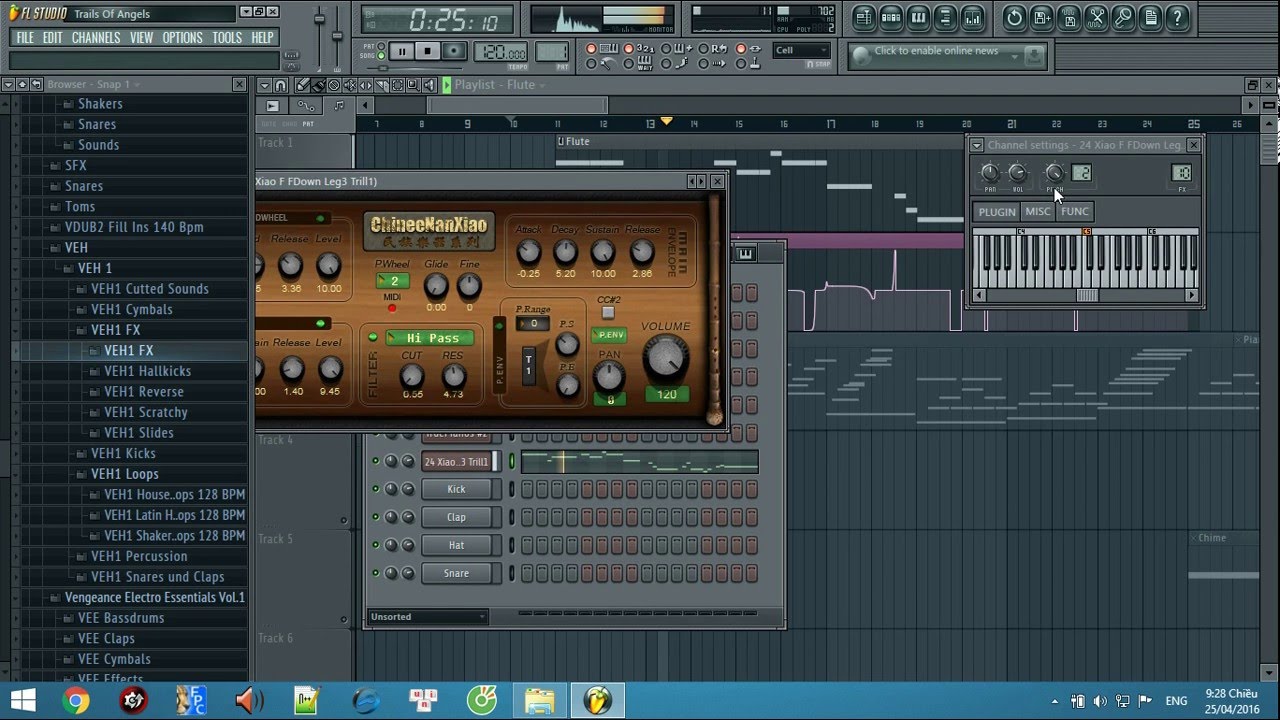1280x720 pixels.
Task: Click the Pause playback button
Action: pyautogui.click(x=402, y=51)
